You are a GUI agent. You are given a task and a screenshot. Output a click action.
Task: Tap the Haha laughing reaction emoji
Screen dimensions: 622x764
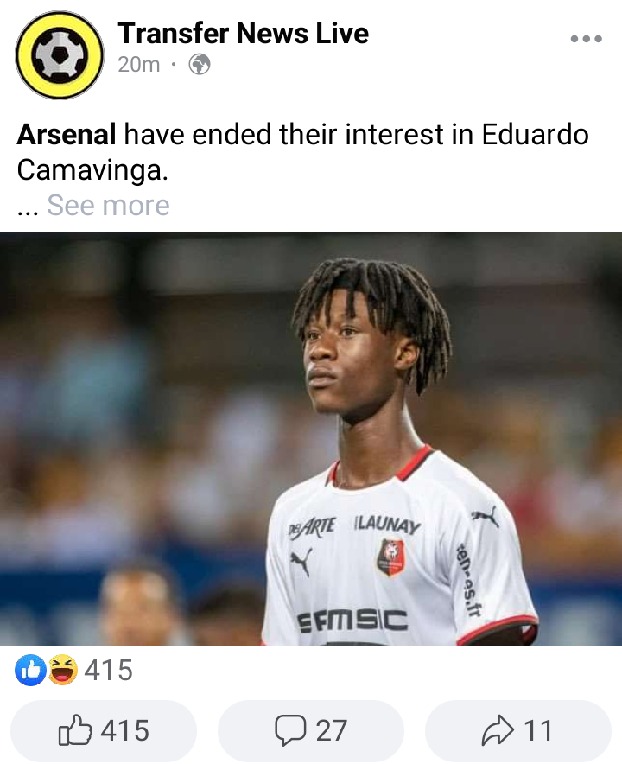click(x=62, y=669)
